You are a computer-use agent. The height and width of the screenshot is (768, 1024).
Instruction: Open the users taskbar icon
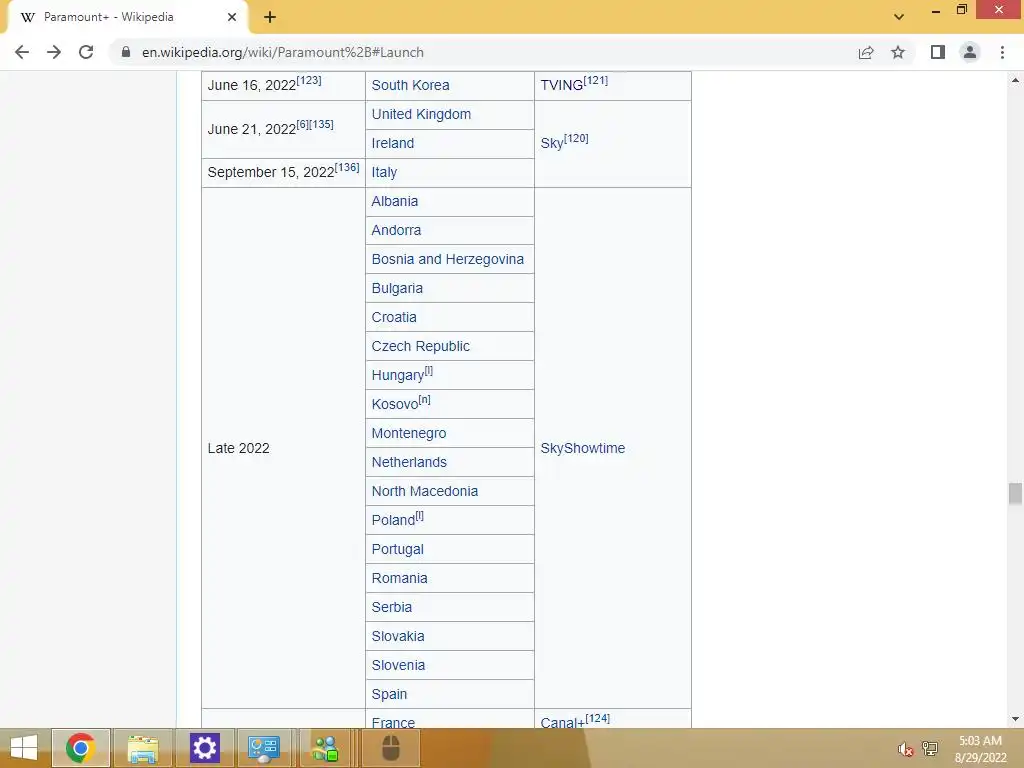[x=325, y=748]
